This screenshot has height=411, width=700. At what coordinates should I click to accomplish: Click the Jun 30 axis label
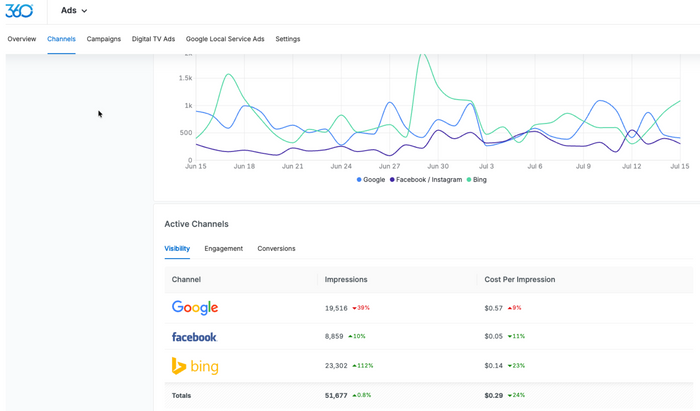(438, 166)
